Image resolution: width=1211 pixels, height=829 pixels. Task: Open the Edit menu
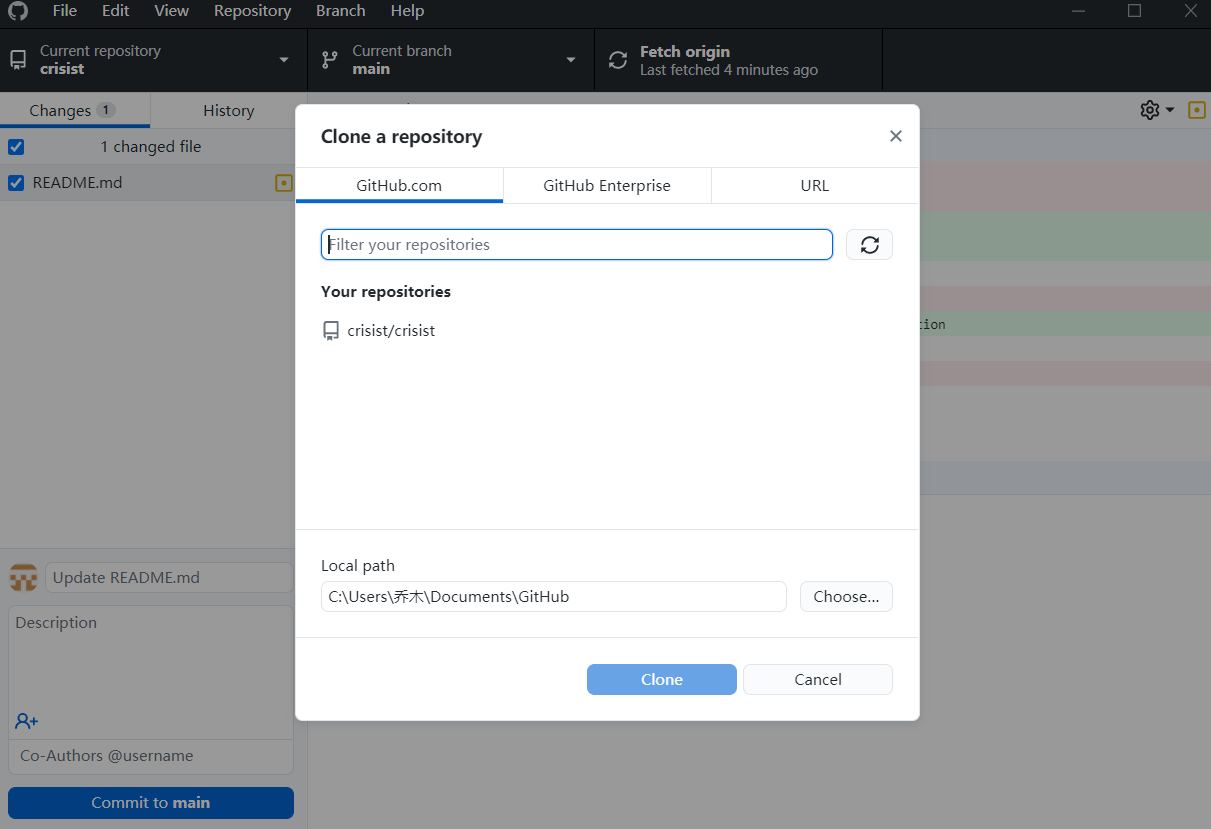click(x=115, y=11)
